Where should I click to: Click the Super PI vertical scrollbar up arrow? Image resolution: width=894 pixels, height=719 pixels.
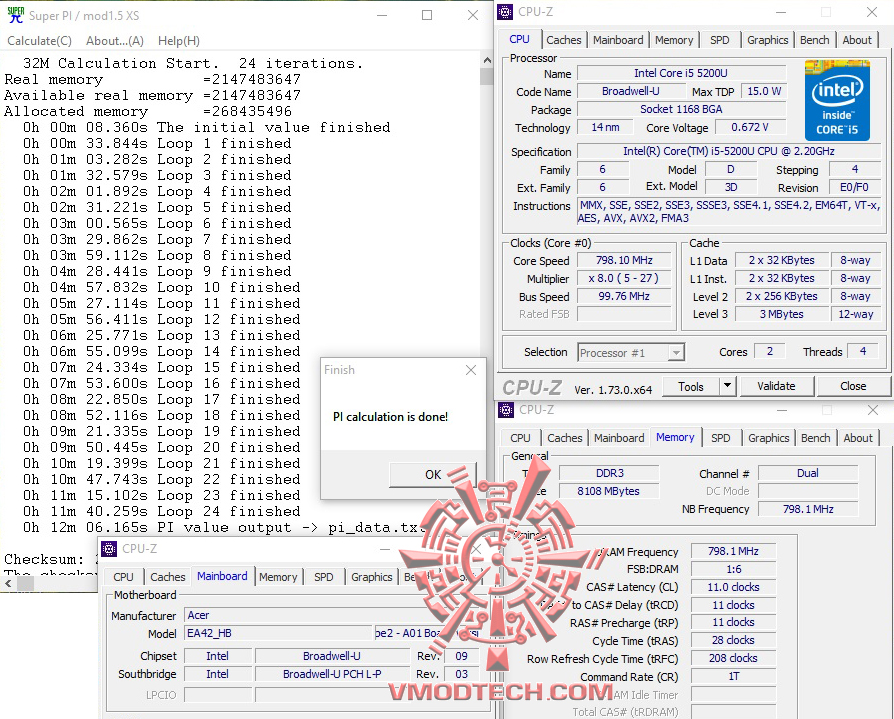[487, 60]
